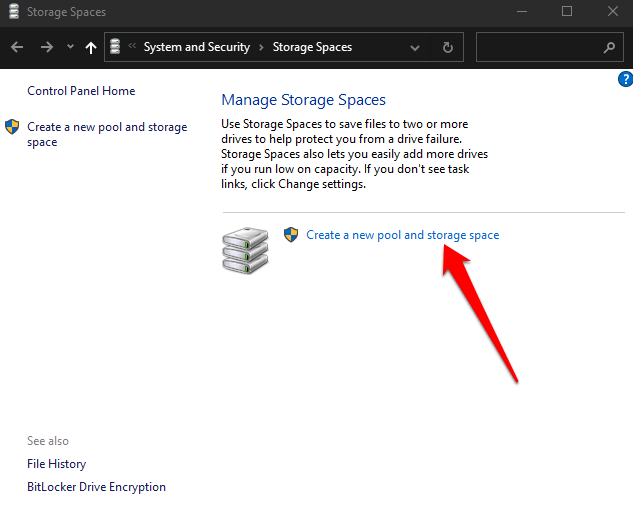The image size is (633, 507).
Task: Open the recent locations dropdown arrow
Action: [x=70, y=47]
